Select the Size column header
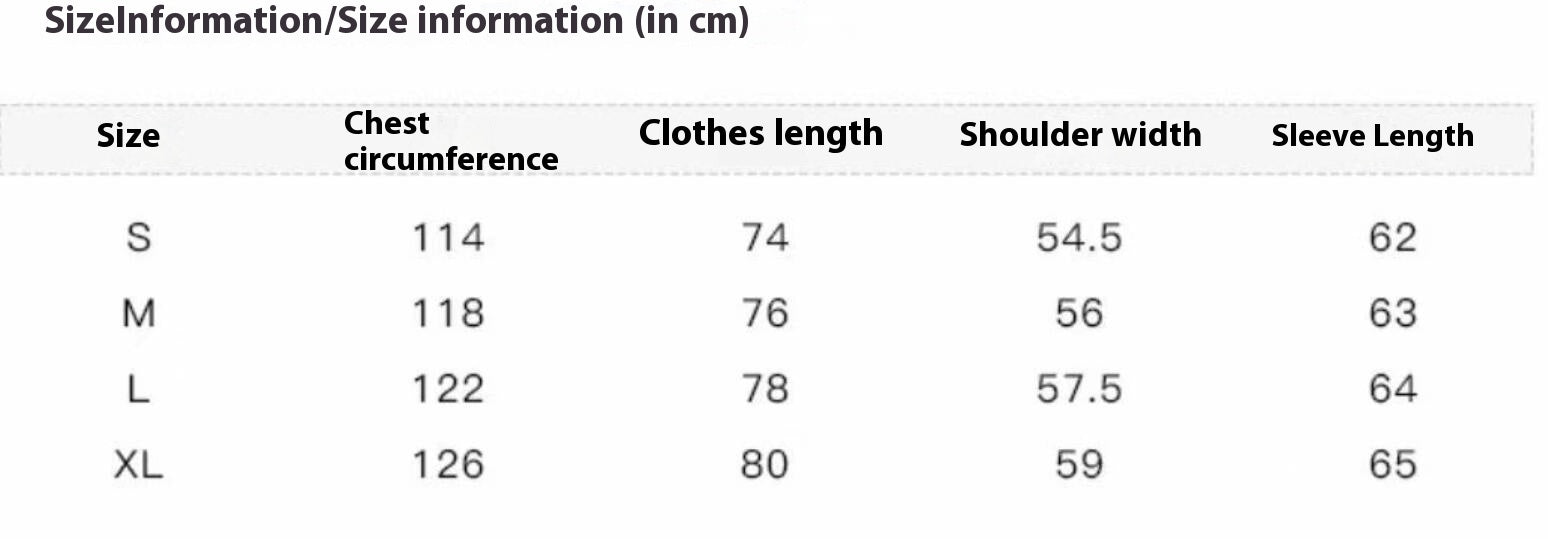The image size is (1548, 539). point(128,136)
